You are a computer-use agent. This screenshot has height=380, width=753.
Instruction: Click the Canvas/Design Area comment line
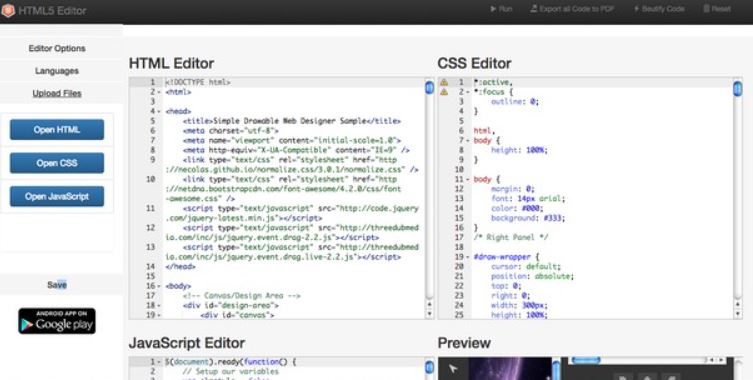(242, 296)
